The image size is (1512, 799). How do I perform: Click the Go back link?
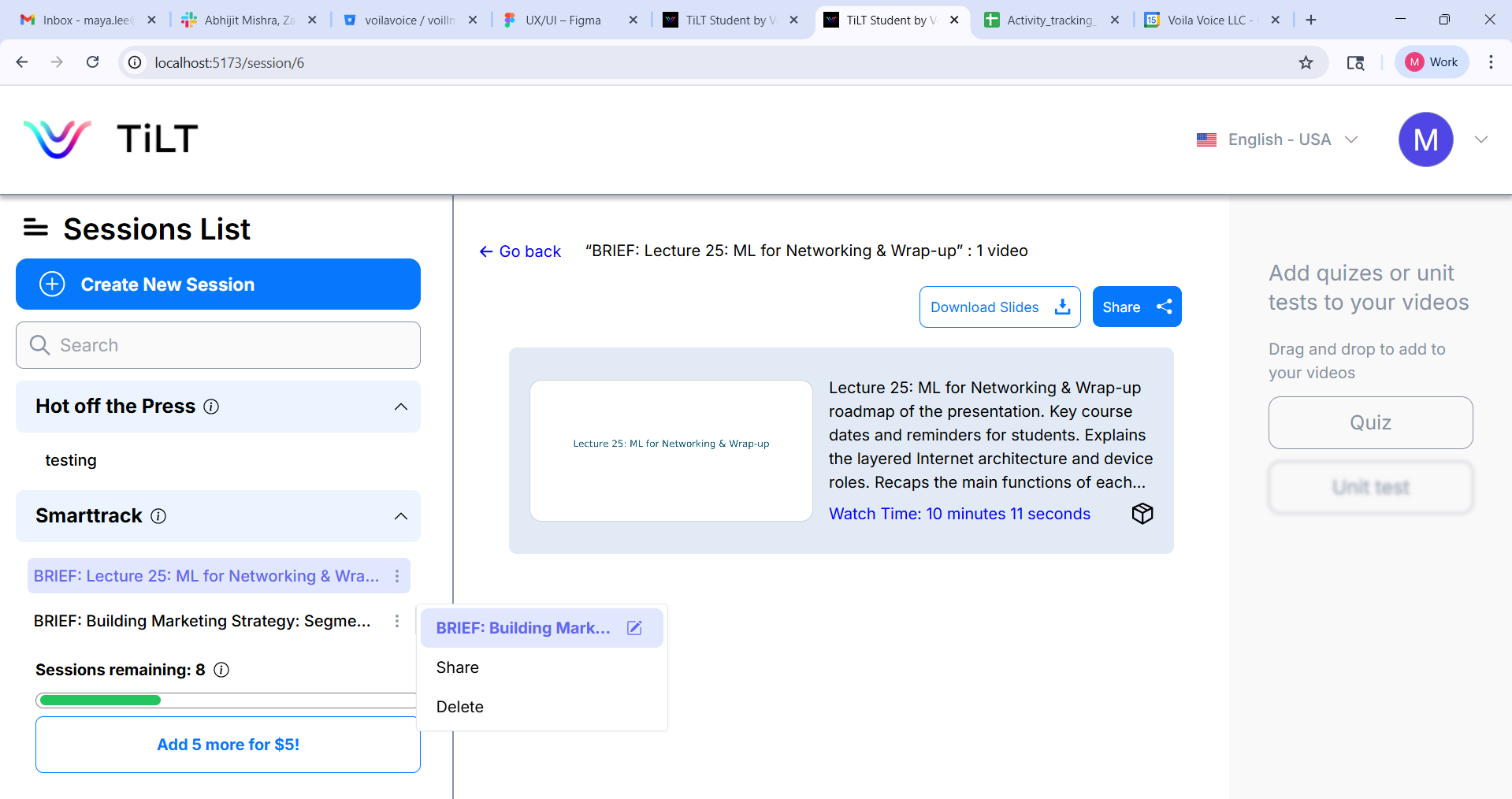[x=520, y=251]
